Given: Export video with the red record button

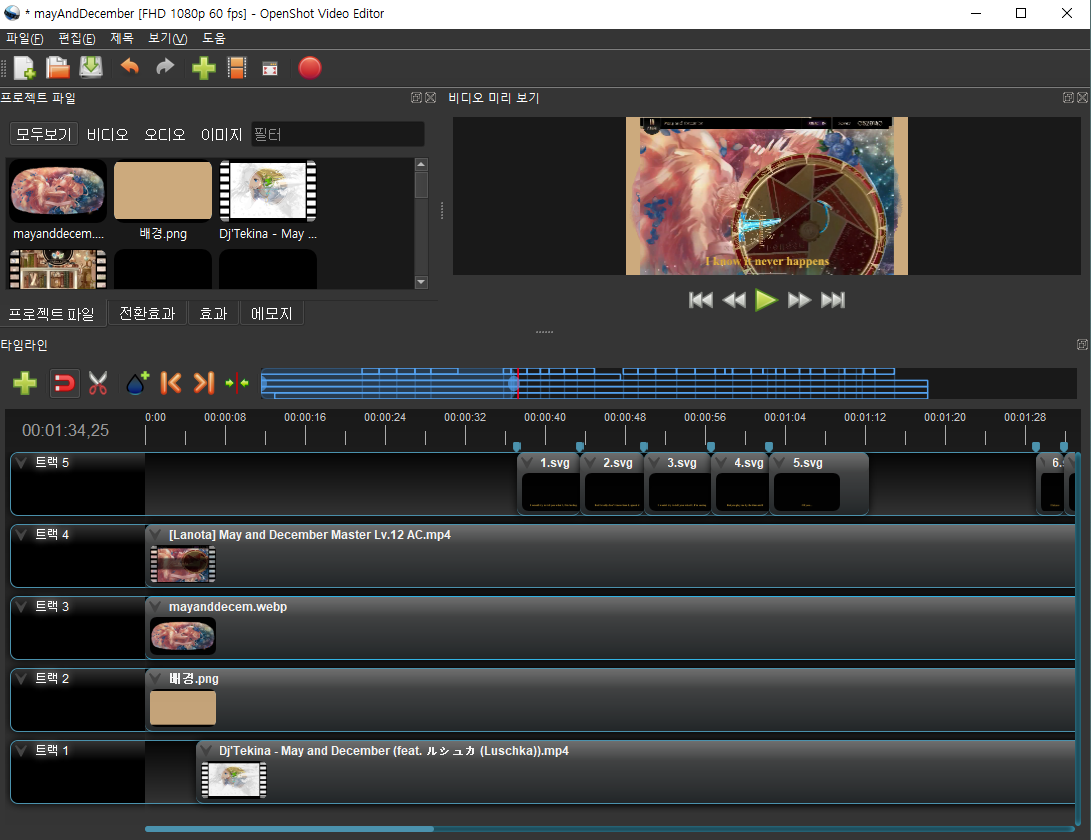Looking at the screenshot, I should (x=310, y=68).
